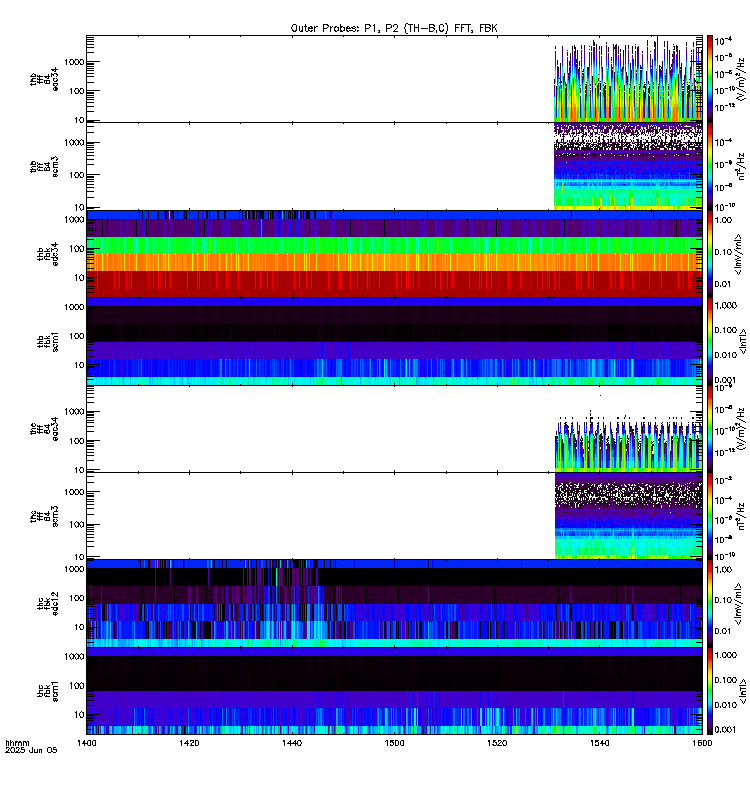Click the 100 y-axis tick of thc fbk edc12 panel
This screenshot has width=750, height=800.
pyautogui.click(x=77, y=598)
